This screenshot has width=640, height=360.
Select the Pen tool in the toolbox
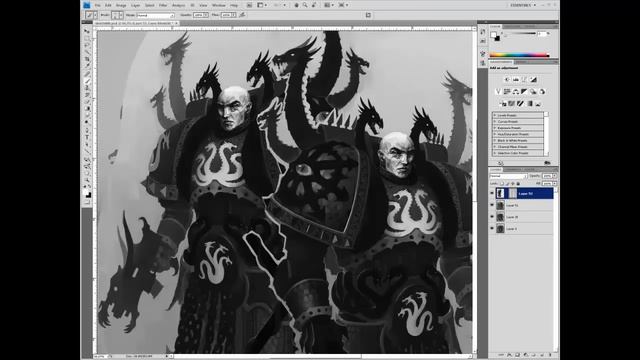(x=87, y=129)
